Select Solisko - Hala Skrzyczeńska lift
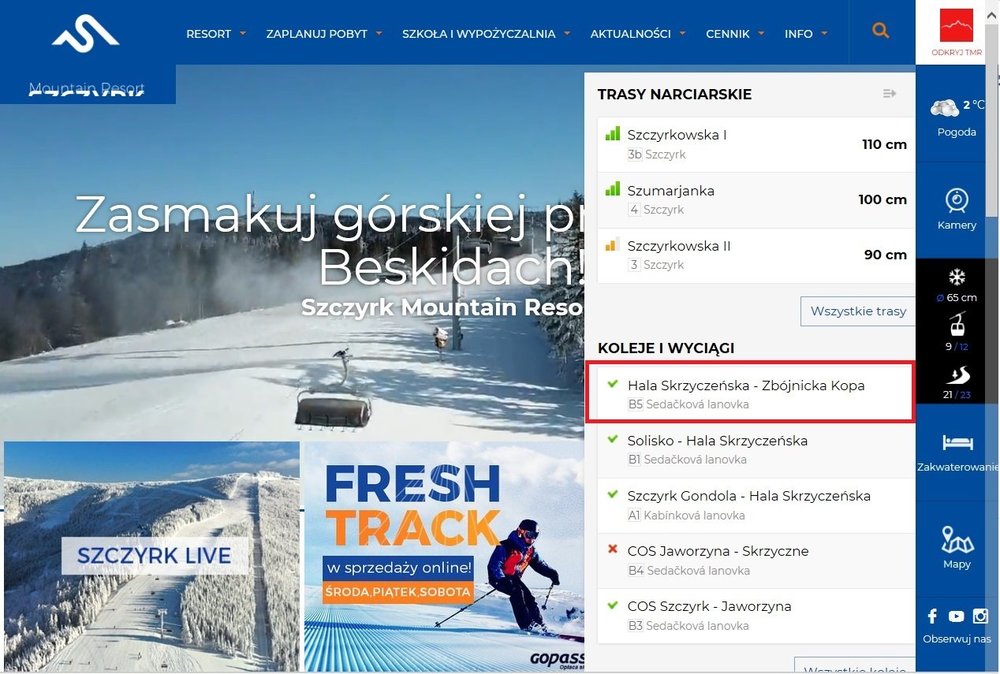Viewport: 1000px width, 674px height. 756,450
